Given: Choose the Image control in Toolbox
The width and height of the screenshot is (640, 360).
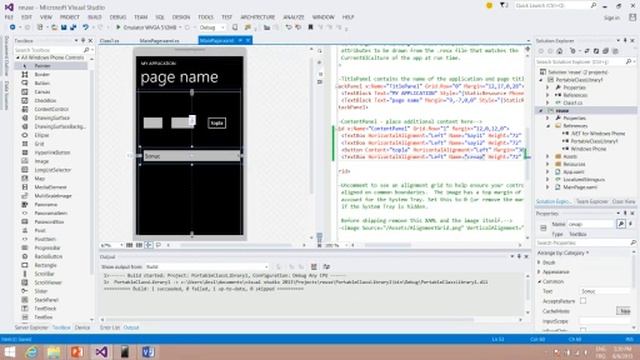Looking at the screenshot, I should coord(42,161).
